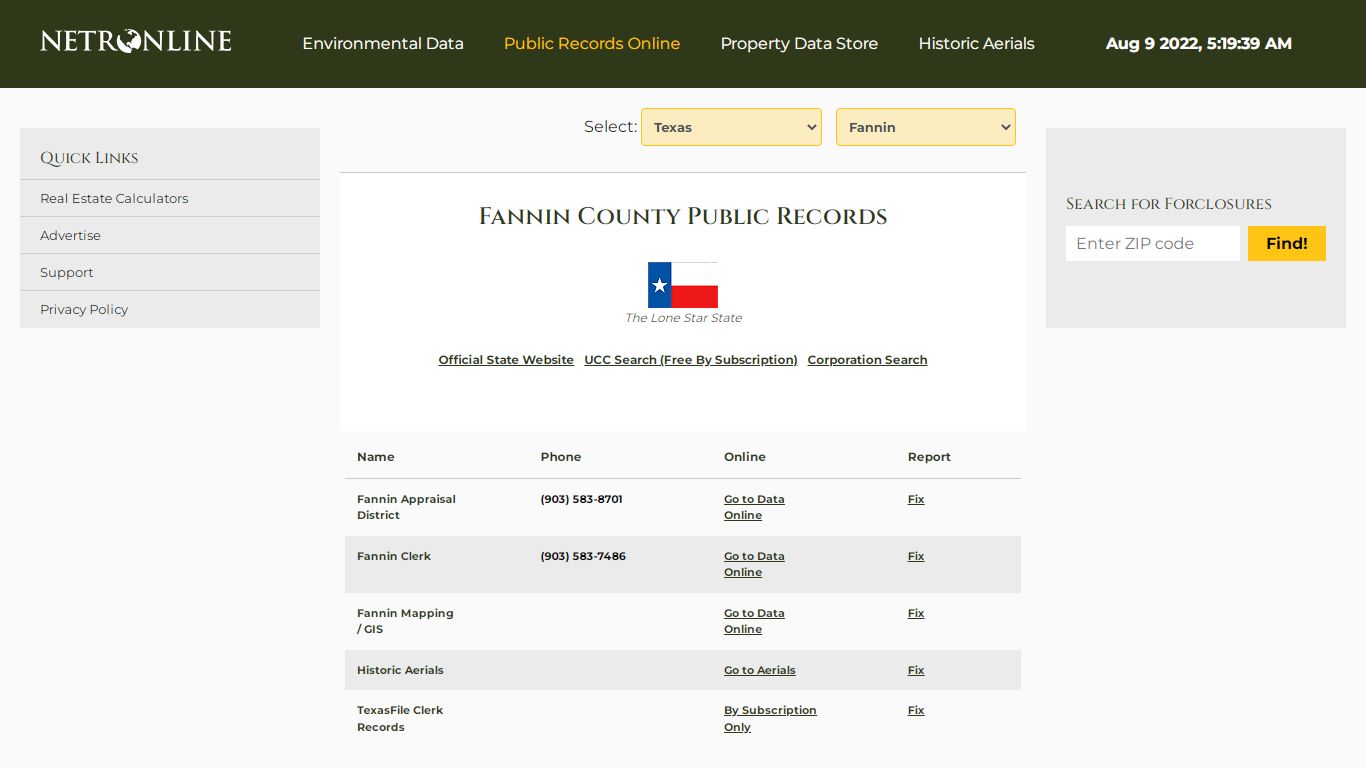Viewport: 1366px width, 768px height.
Task: Click the Online column header
Action: point(745,457)
